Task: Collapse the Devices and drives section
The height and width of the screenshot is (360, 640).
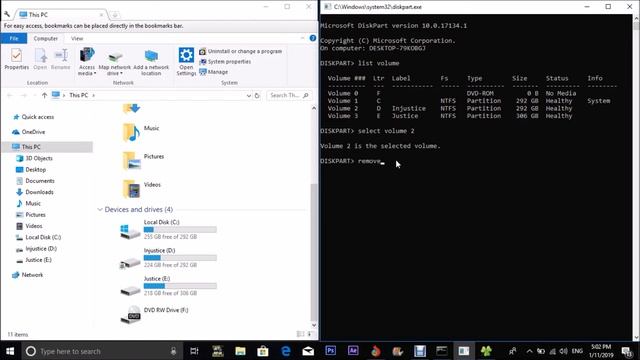Action: (100, 209)
